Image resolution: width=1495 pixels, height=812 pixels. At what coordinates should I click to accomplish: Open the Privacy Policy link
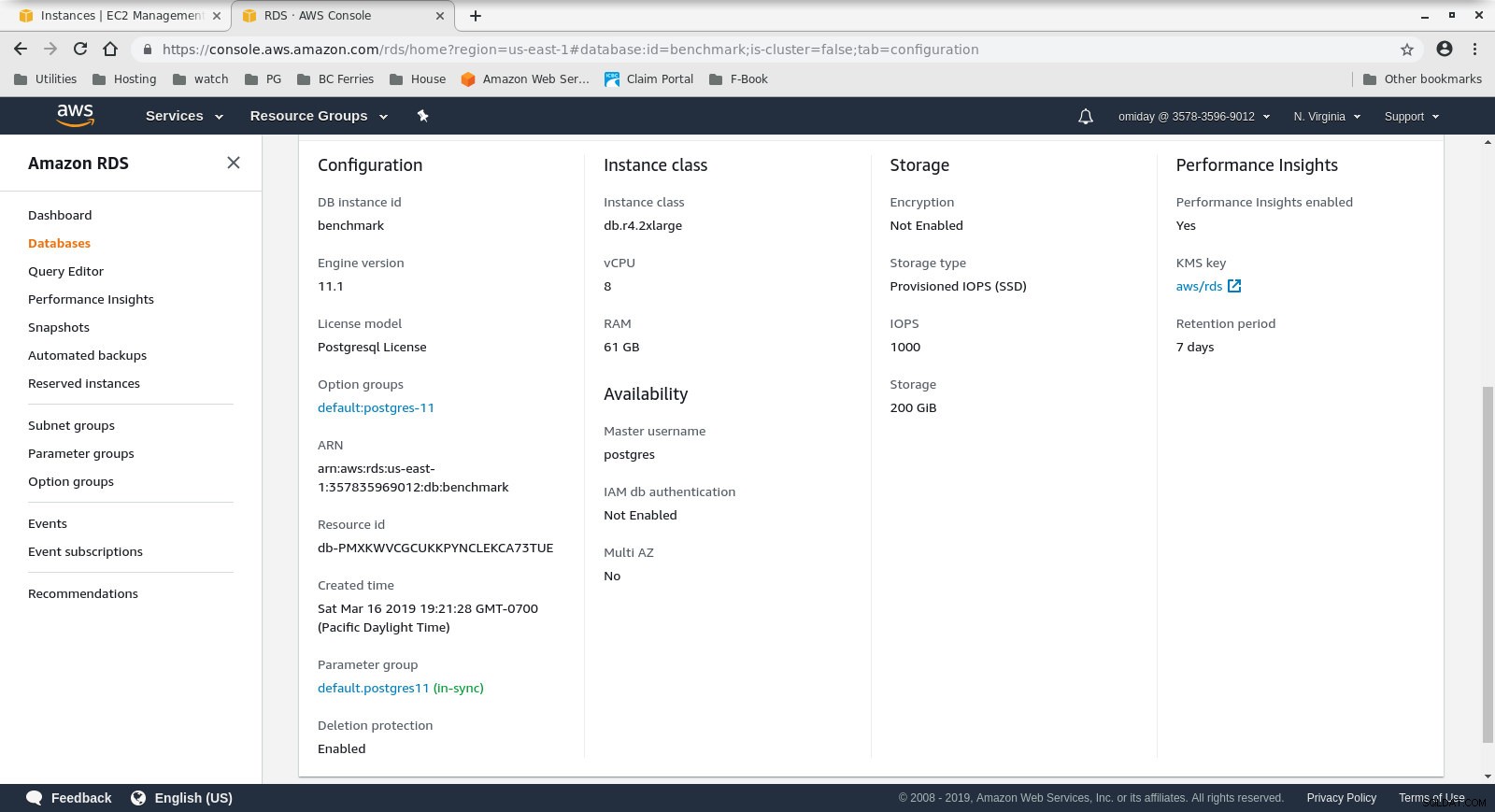[x=1341, y=798]
